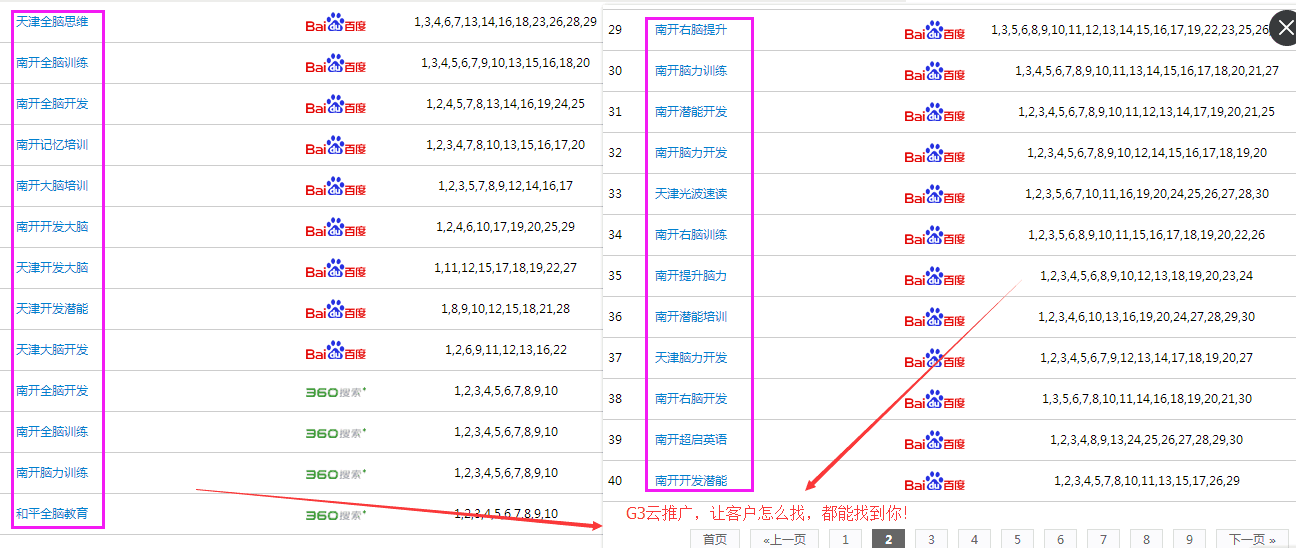Open the 天津开发潜能 keyword link

point(52,309)
